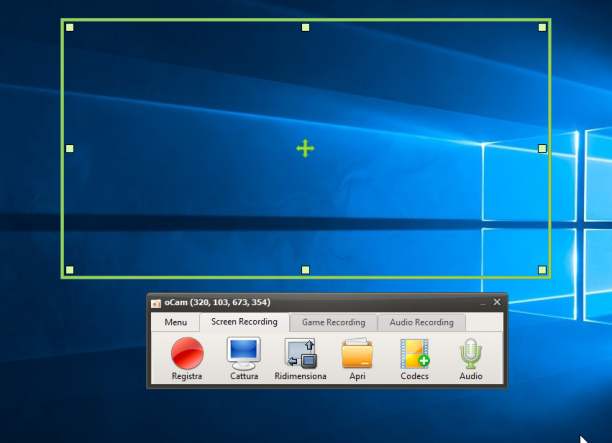Viewport: 612px width, 443px height.
Task: Switch to Audio Recording tab
Action: [x=422, y=322]
